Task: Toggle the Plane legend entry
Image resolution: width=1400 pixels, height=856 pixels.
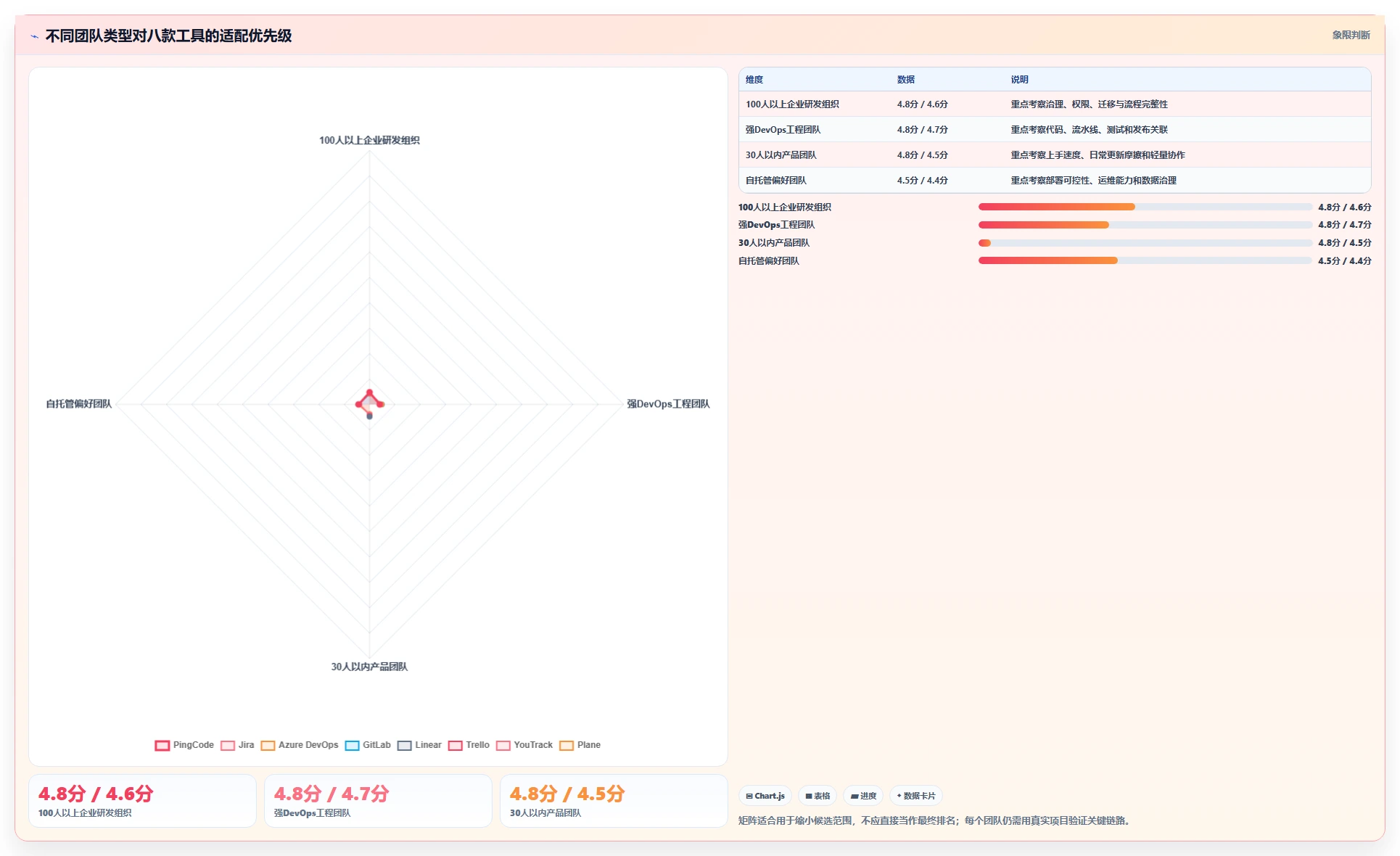Action: [x=580, y=745]
